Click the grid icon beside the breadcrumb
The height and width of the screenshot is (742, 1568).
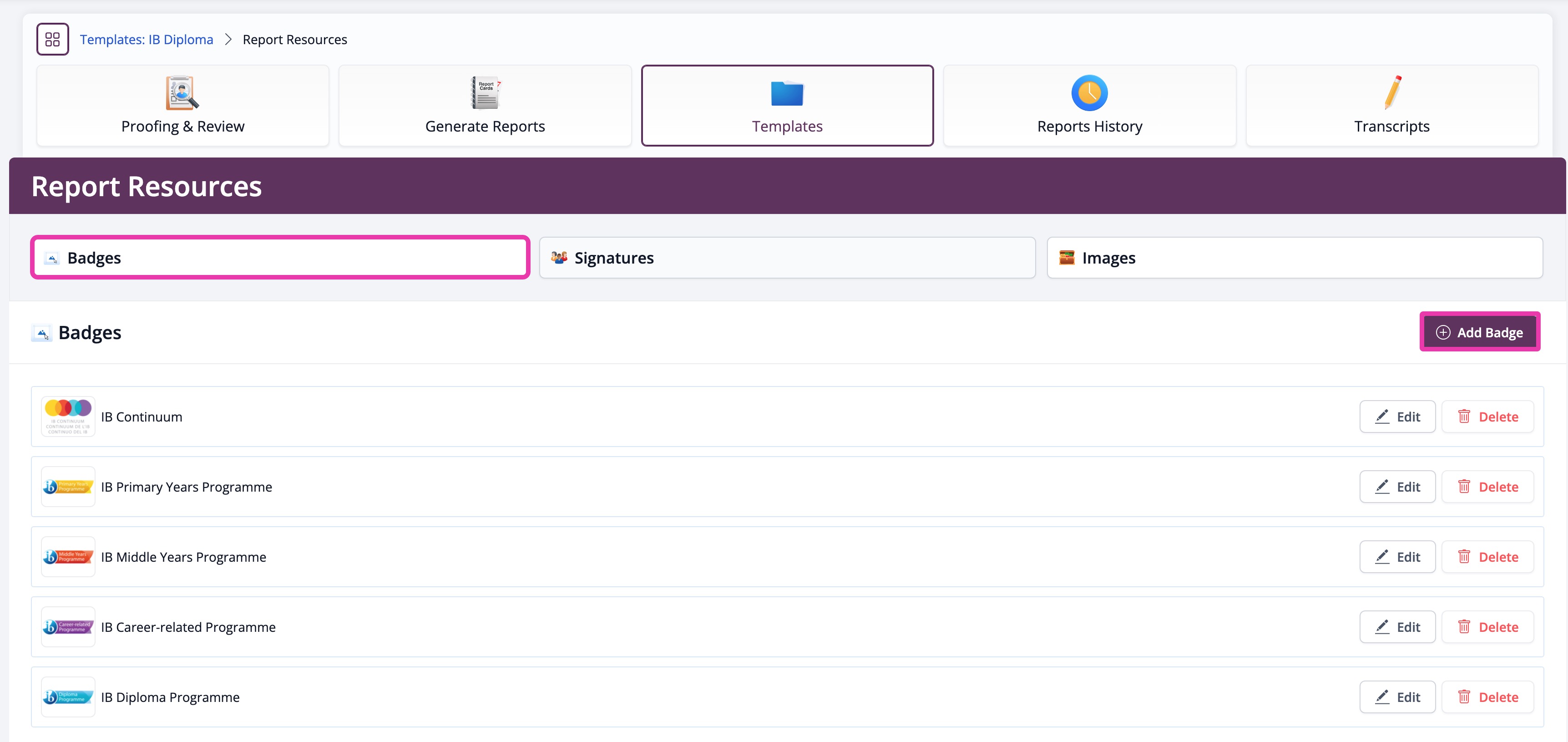52,39
